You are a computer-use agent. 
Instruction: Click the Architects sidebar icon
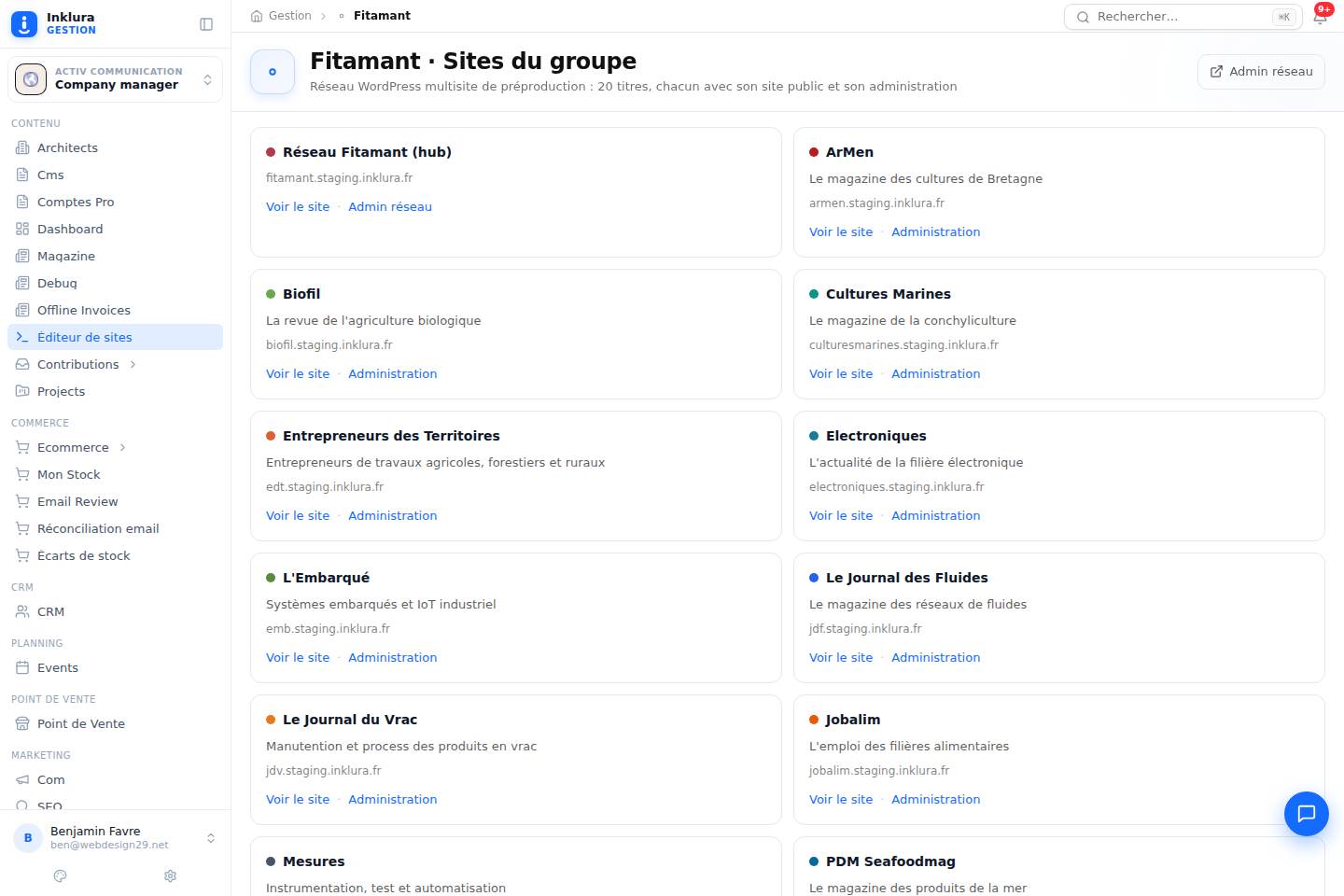pyautogui.click(x=22, y=147)
